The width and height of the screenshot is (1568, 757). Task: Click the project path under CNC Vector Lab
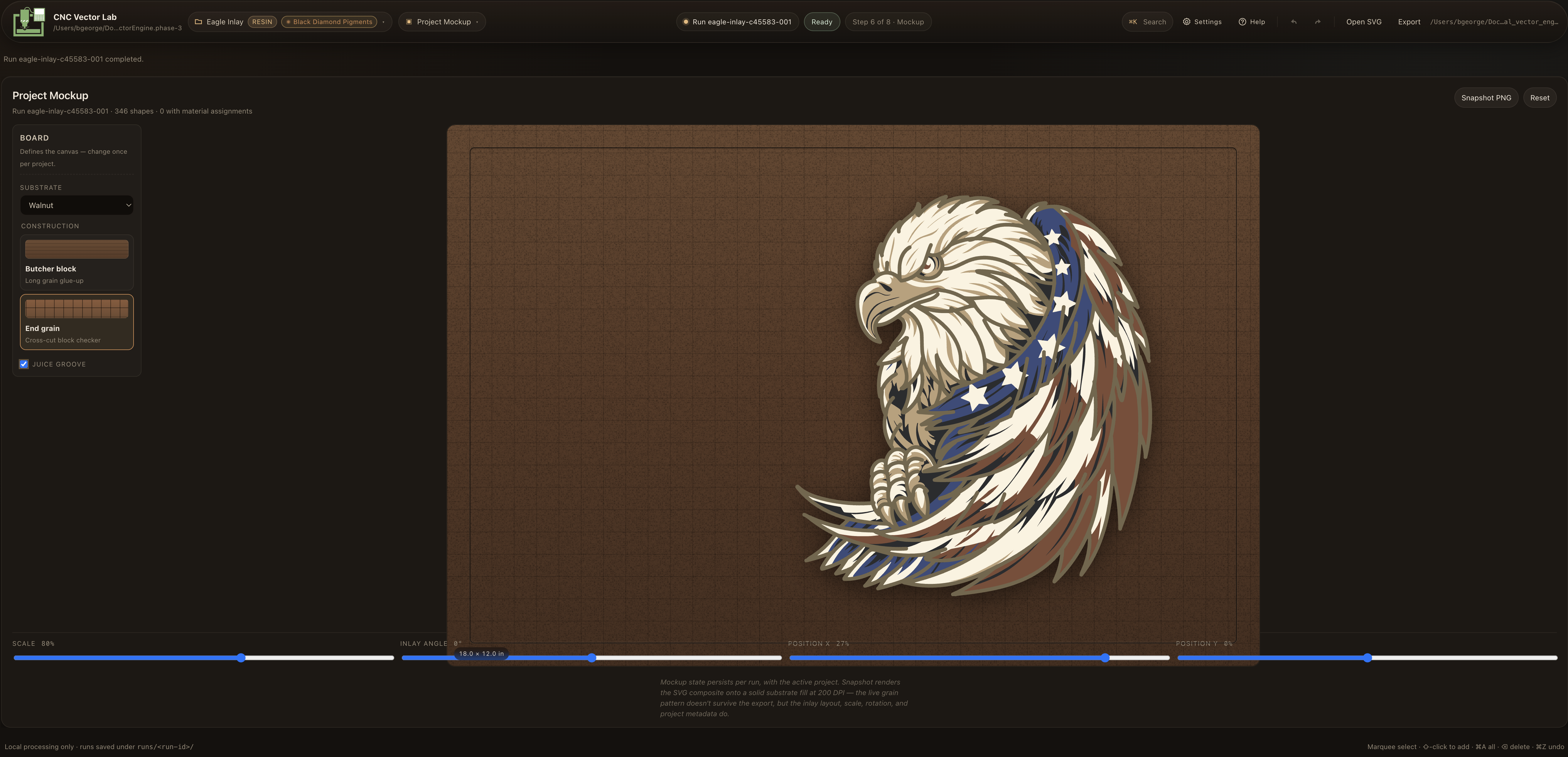coord(117,28)
